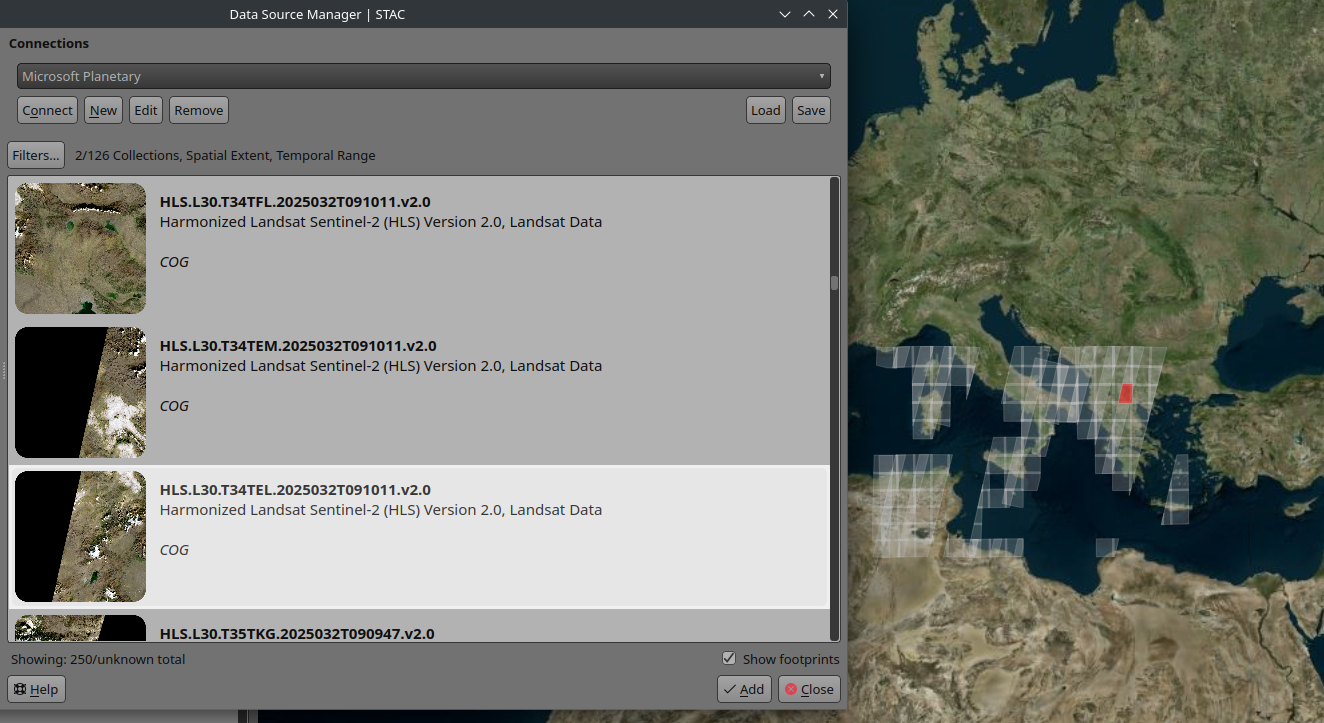1324x723 pixels.
Task: Click the COG label of T34TEL item
Action: (x=174, y=550)
